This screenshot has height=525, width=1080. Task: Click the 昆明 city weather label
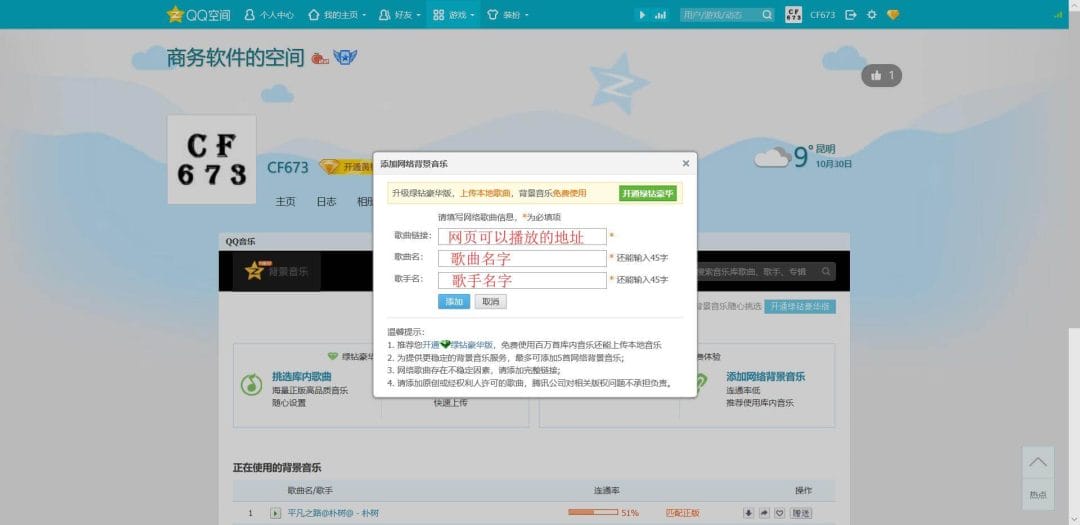[826, 149]
